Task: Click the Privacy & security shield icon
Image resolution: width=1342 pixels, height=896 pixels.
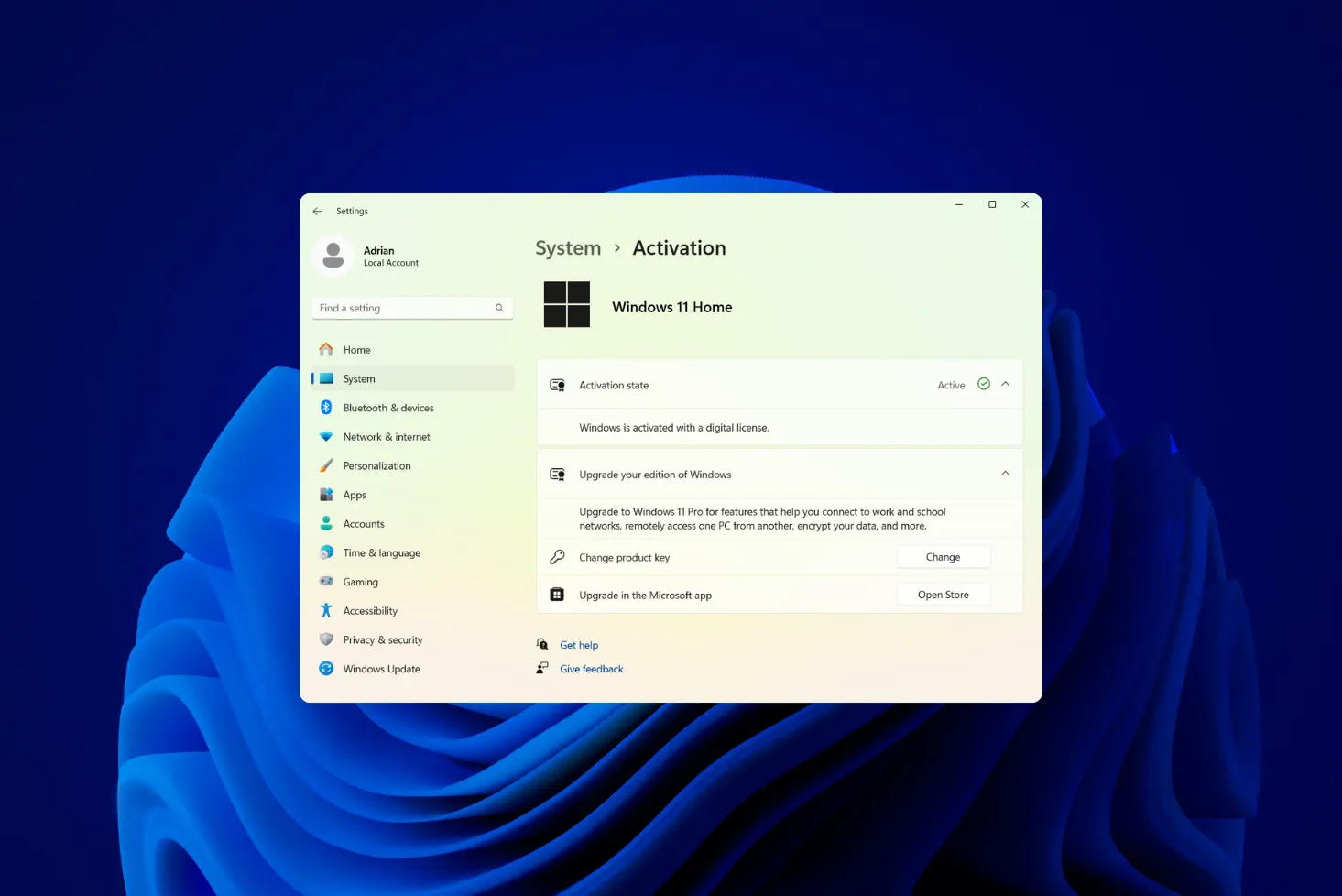Action: pos(326,639)
